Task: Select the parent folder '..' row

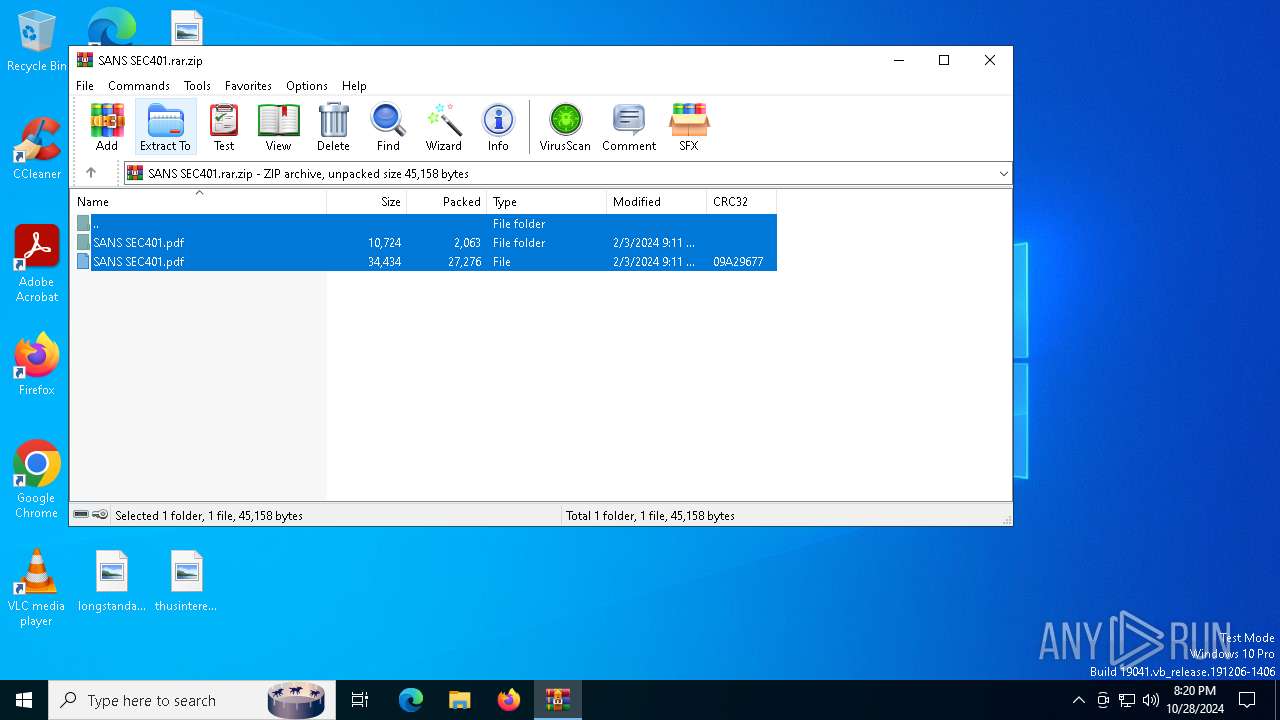Action: [x=426, y=224]
